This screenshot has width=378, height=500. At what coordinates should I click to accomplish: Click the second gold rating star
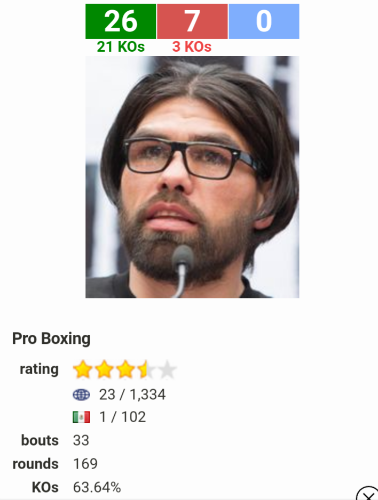[104, 369]
